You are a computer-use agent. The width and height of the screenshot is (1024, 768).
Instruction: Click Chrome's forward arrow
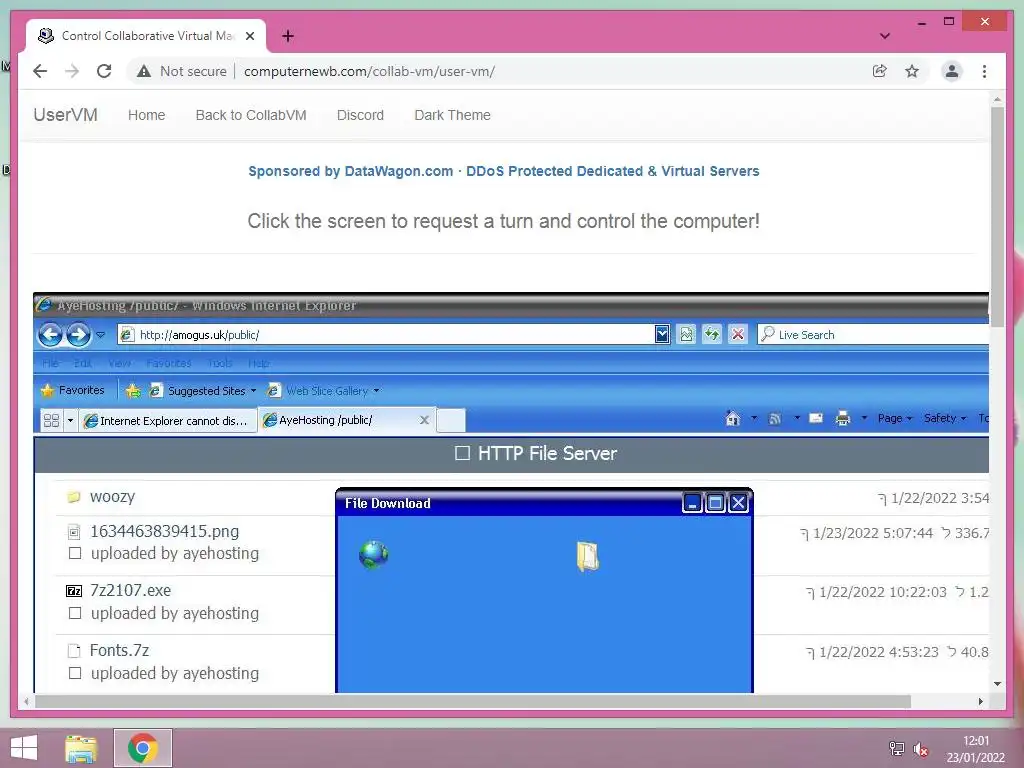[x=72, y=71]
